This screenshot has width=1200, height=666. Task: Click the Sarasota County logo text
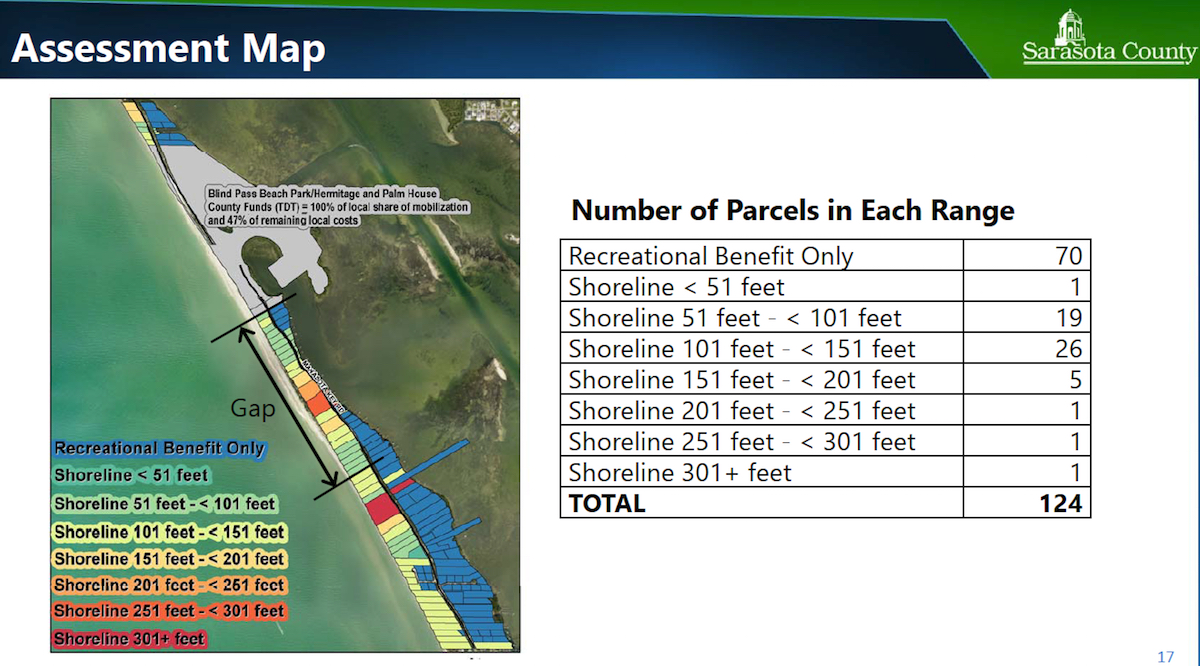(x=1108, y=53)
